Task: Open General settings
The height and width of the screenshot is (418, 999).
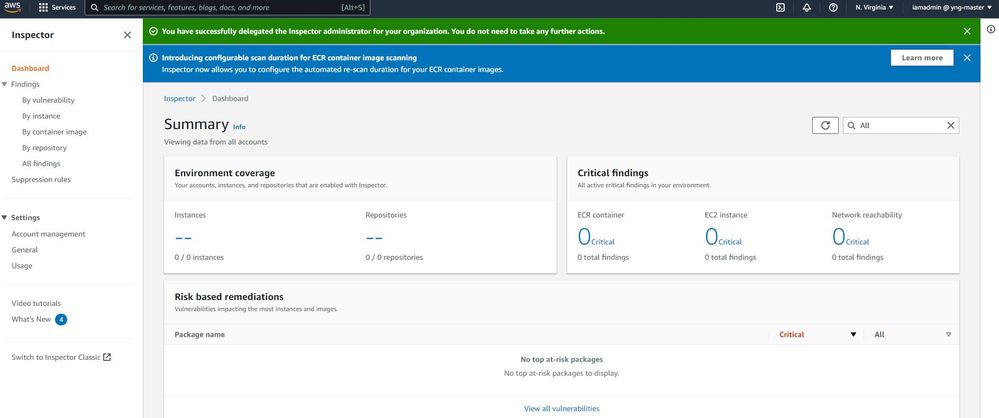Action: click(x=25, y=250)
